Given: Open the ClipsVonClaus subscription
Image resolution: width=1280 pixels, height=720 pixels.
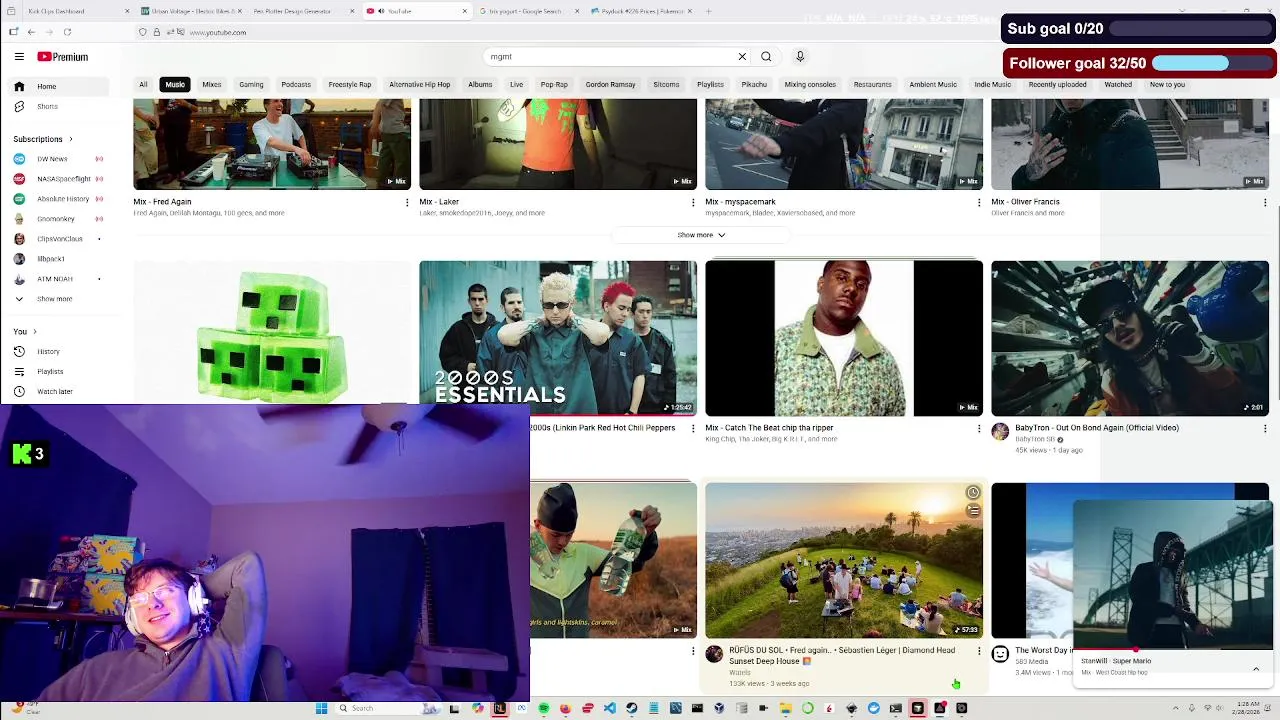Looking at the screenshot, I should coord(59,239).
